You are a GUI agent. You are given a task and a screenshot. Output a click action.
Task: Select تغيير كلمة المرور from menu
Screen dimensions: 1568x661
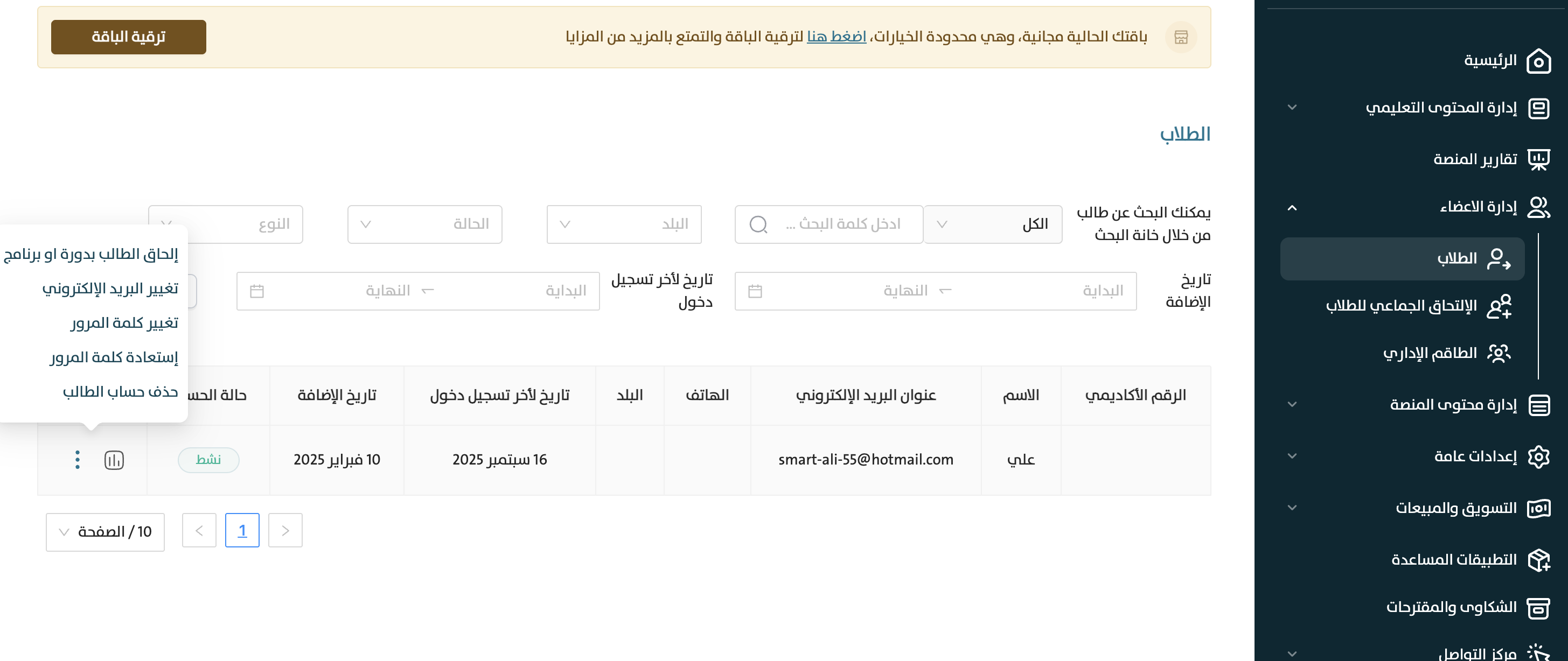tap(124, 323)
